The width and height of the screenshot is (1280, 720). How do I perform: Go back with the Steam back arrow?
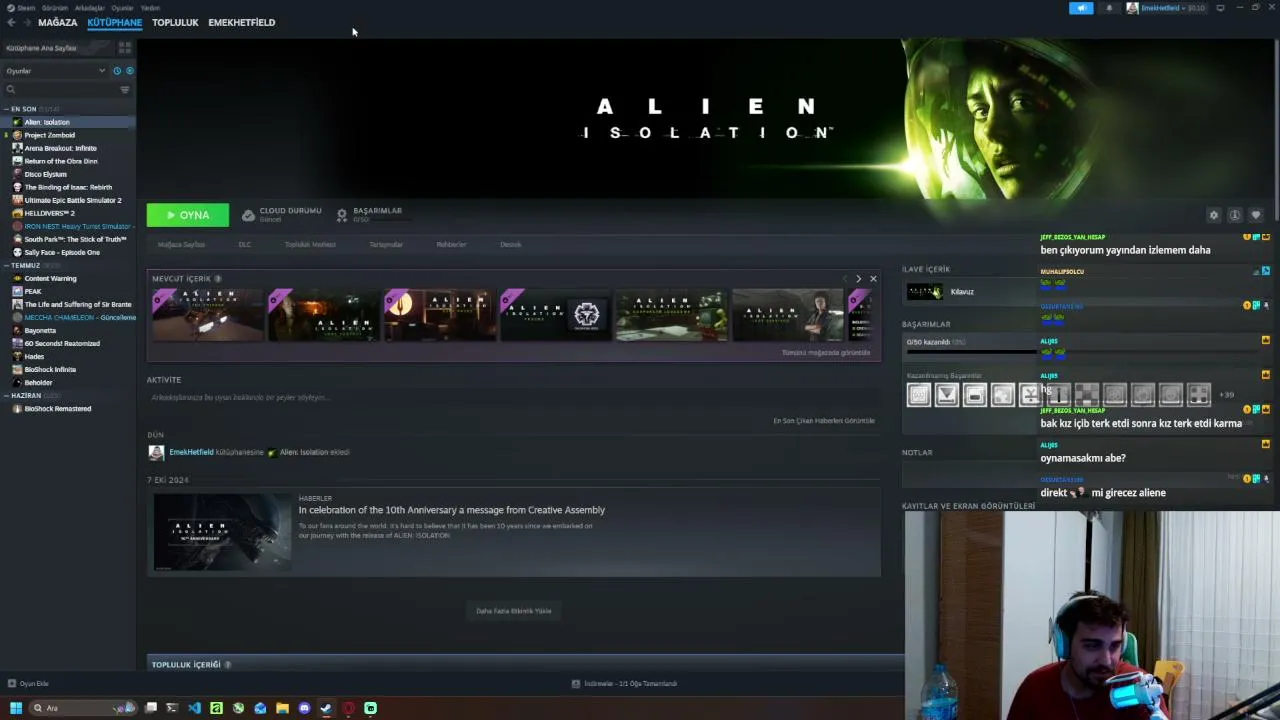(x=11, y=22)
